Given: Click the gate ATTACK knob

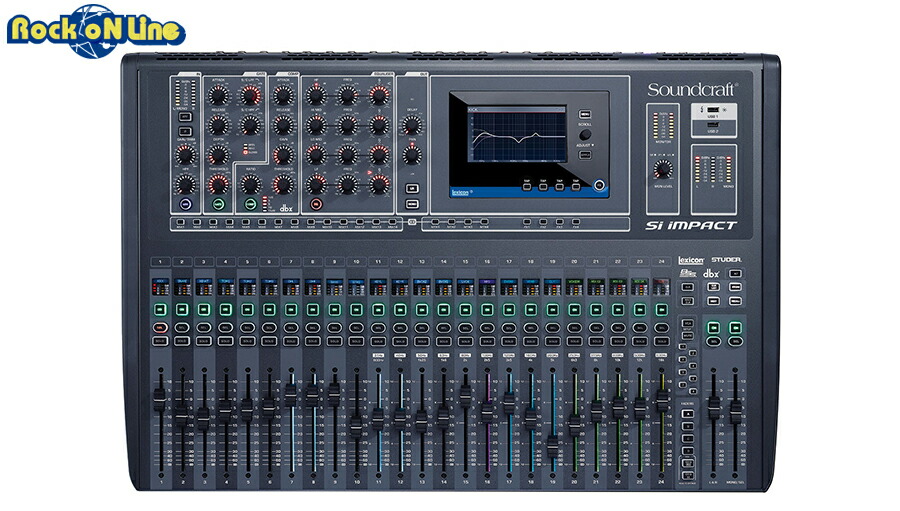Looking at the screenshot, I should (218, 95).
